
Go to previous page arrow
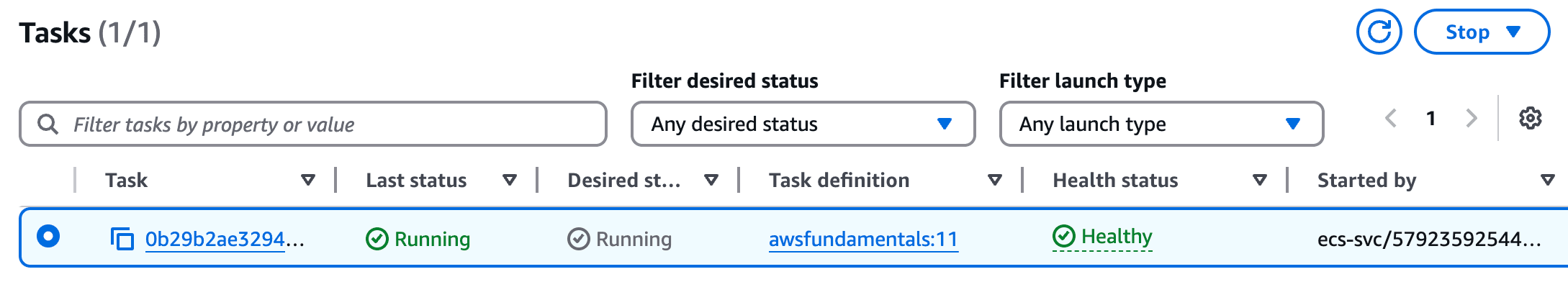[1391, 118]
